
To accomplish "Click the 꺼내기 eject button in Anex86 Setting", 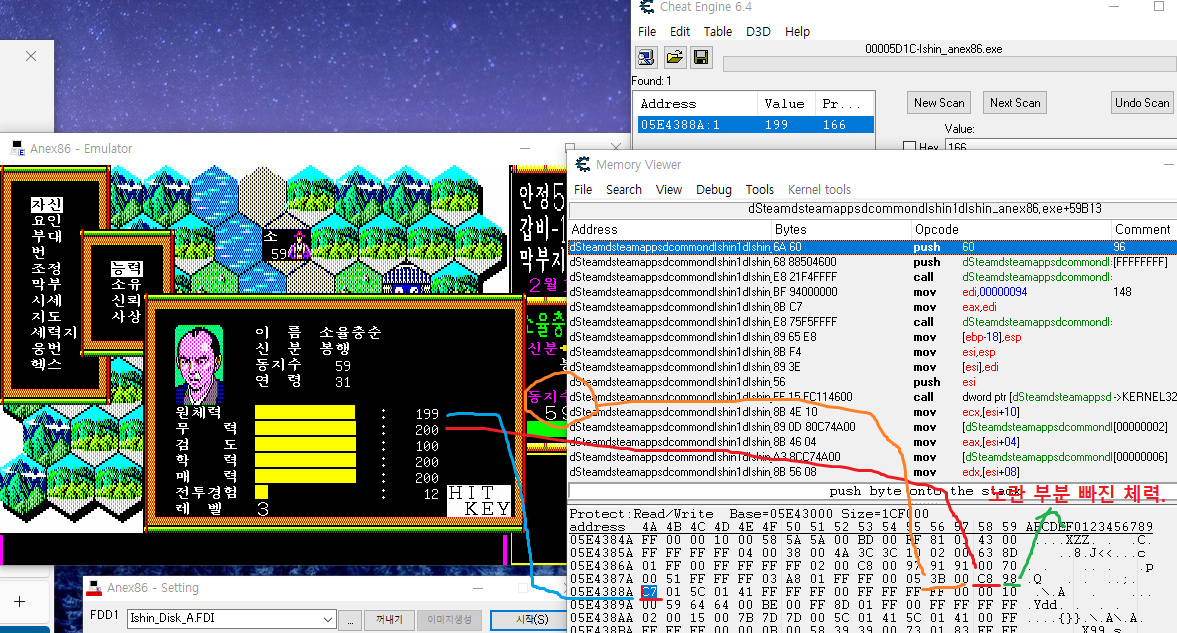I will (x=389, y=619).
